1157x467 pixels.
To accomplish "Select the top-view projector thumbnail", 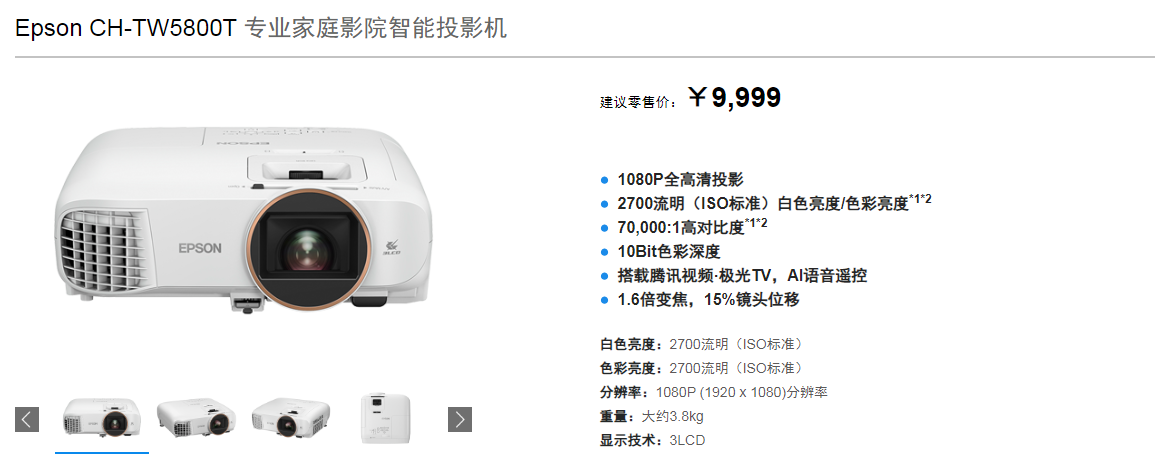I will (x=385, y=419).
